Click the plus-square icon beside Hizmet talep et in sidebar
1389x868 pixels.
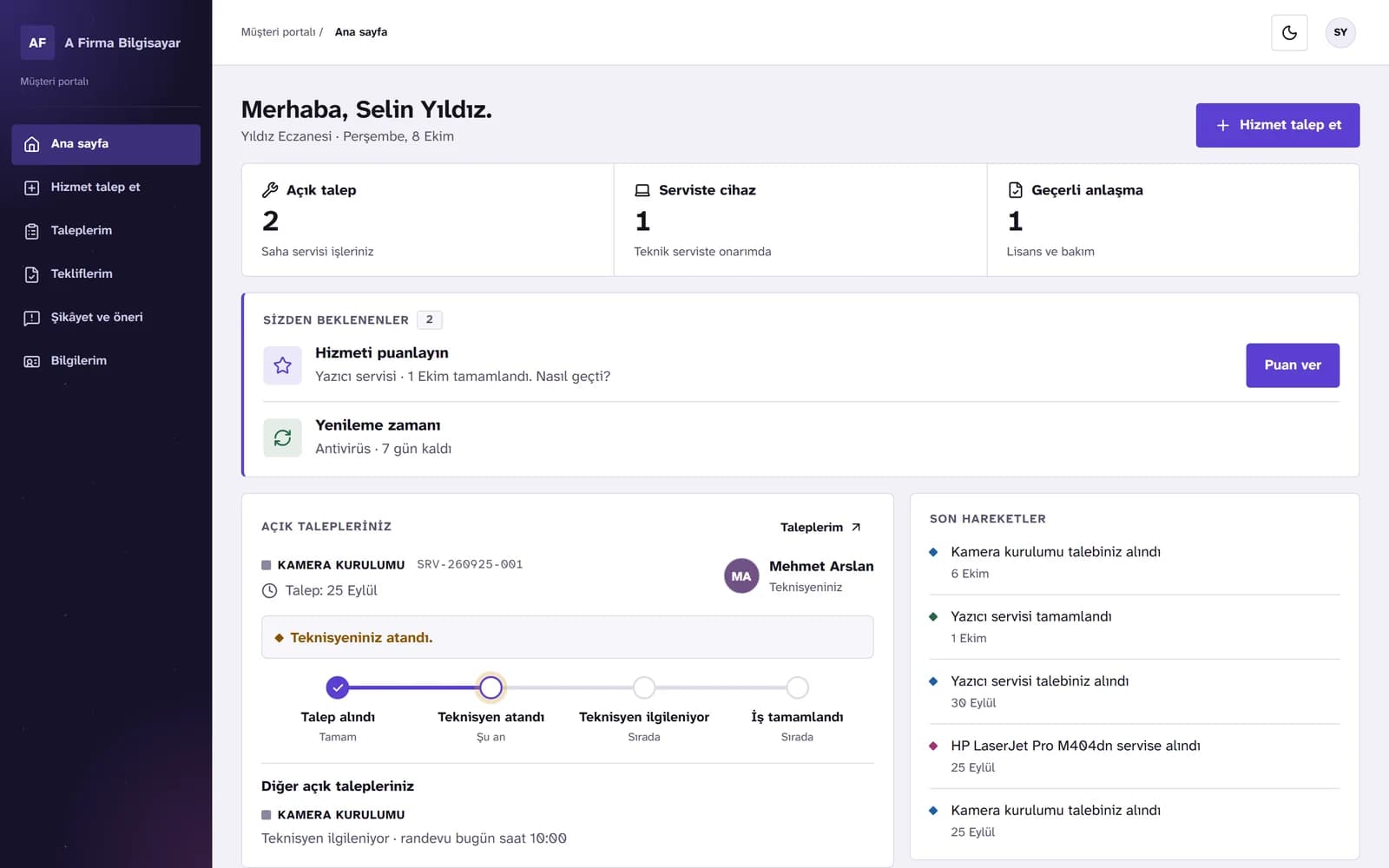click(x=32, y=187)
